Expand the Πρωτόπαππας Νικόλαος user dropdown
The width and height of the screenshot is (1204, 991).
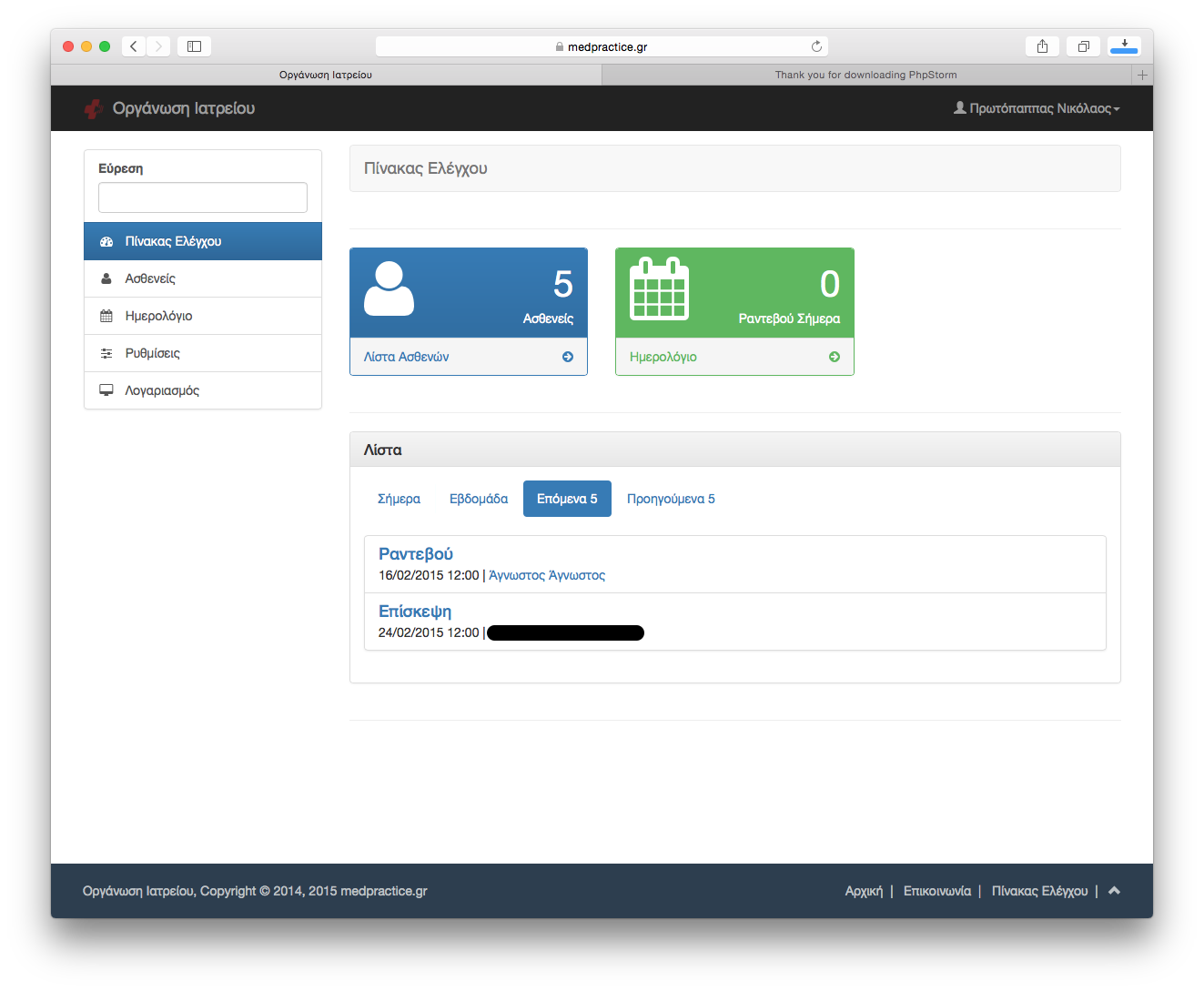pos(1037,108)
